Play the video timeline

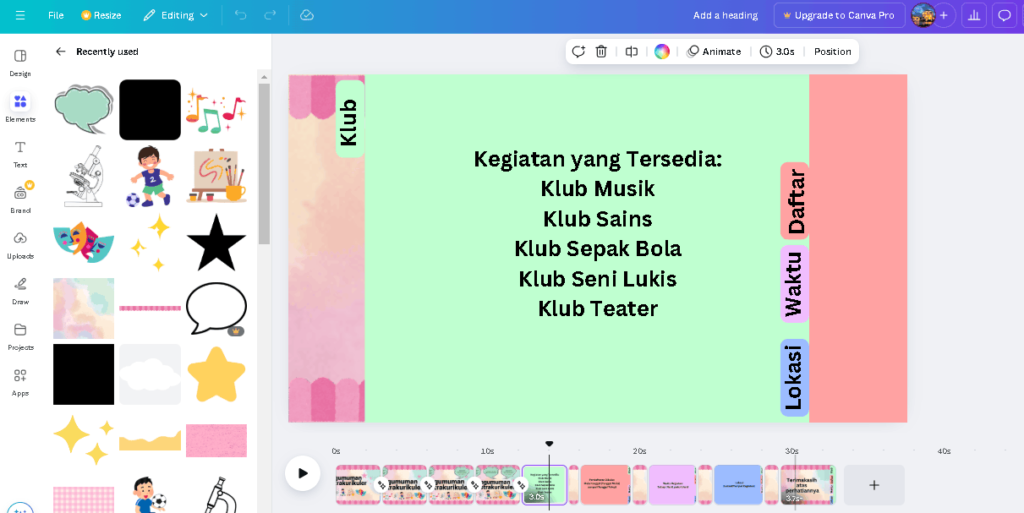tap(302, 473)
